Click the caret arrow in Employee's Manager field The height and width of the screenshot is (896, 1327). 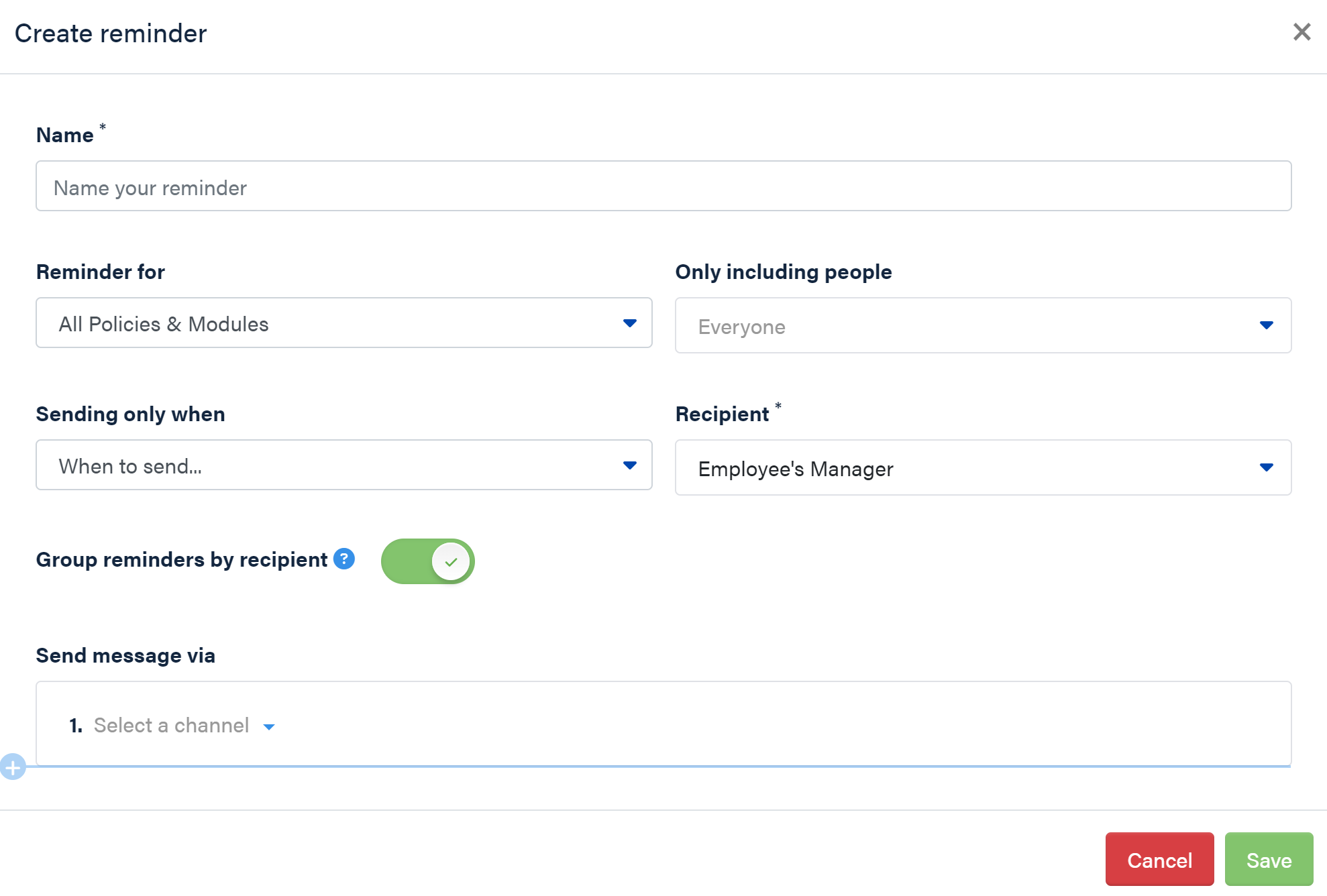click(x=1266, y=467)
